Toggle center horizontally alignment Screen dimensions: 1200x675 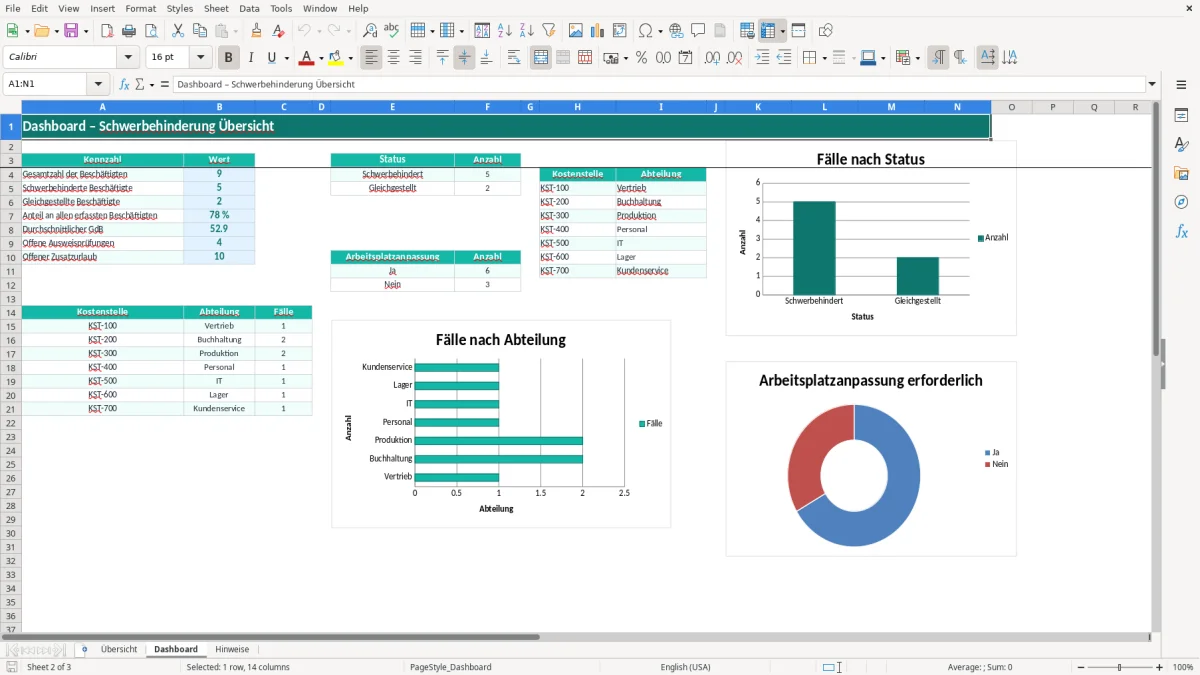coord(394,58)
